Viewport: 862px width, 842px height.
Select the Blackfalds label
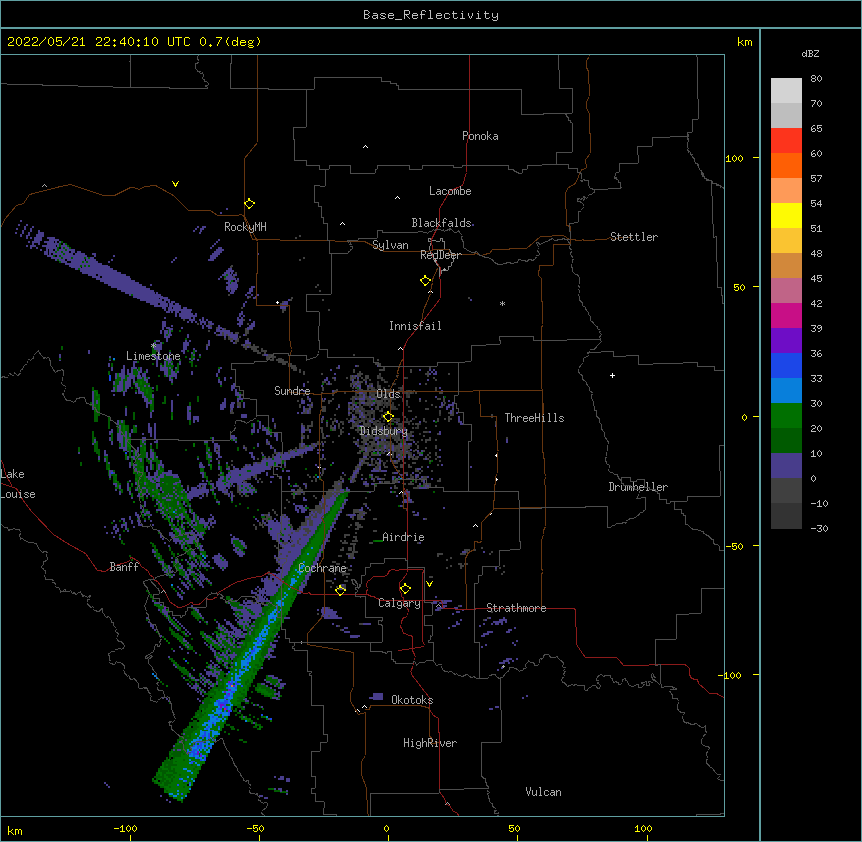[441, 223]
